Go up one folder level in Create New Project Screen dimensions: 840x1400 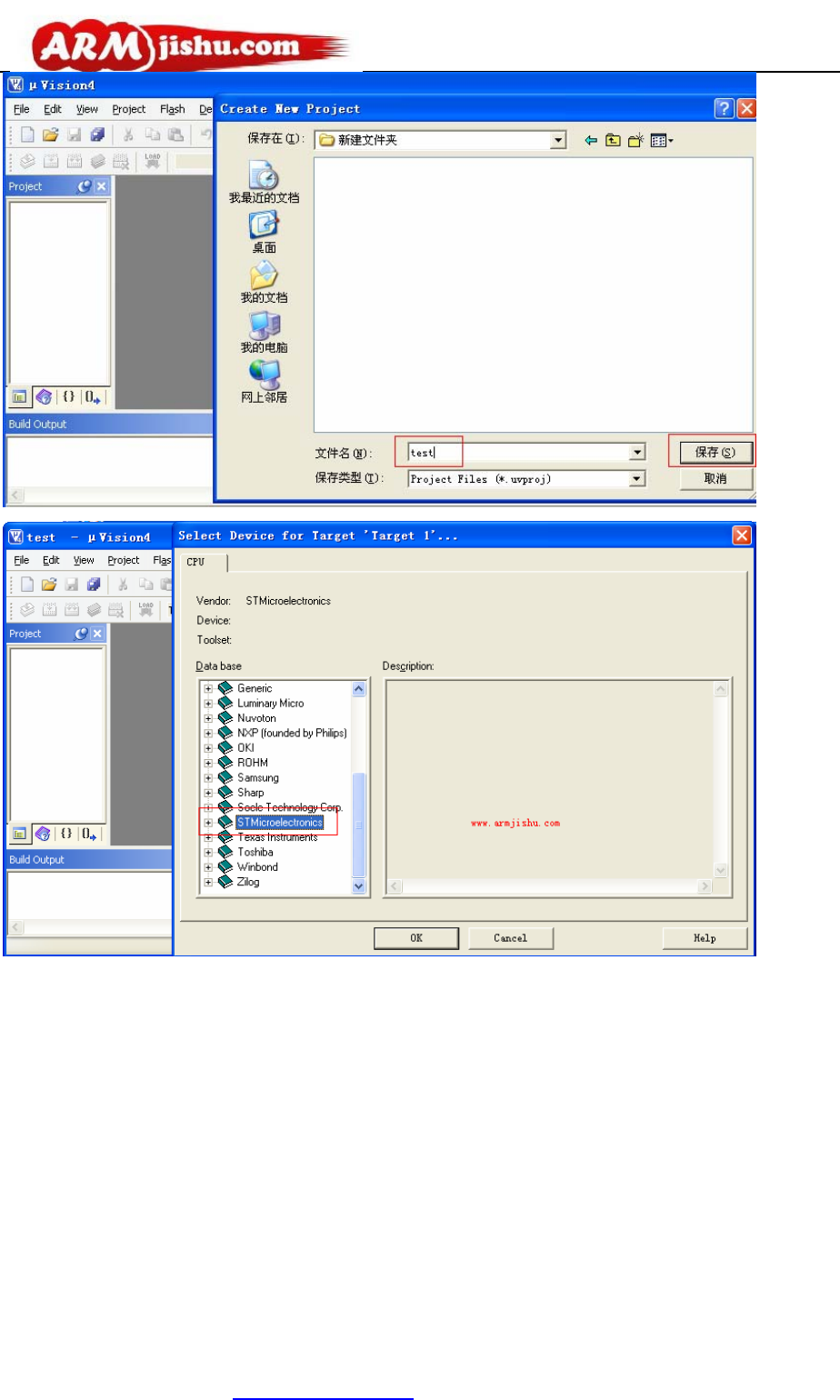[x=614, y=140]
